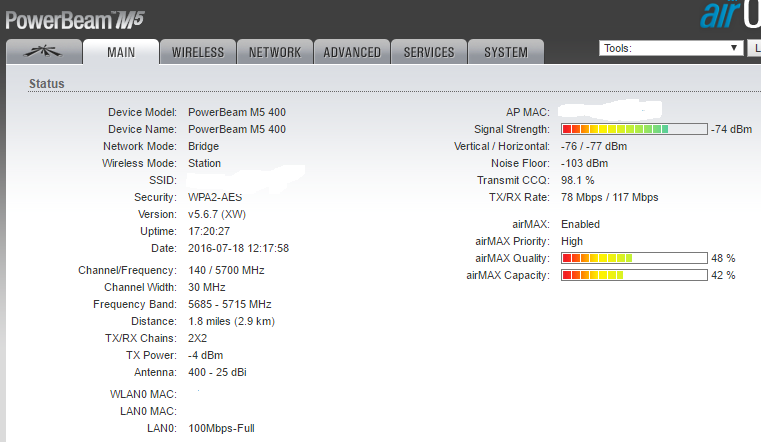Screen dimensions: 761x442
Task: Open the Ubiquiti logo tab
Action: coord(42,52)
